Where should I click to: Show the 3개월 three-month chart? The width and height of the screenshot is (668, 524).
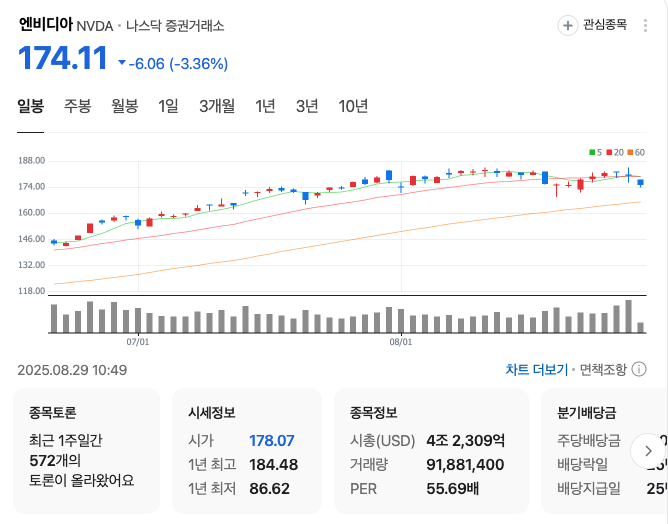[217, 106]
